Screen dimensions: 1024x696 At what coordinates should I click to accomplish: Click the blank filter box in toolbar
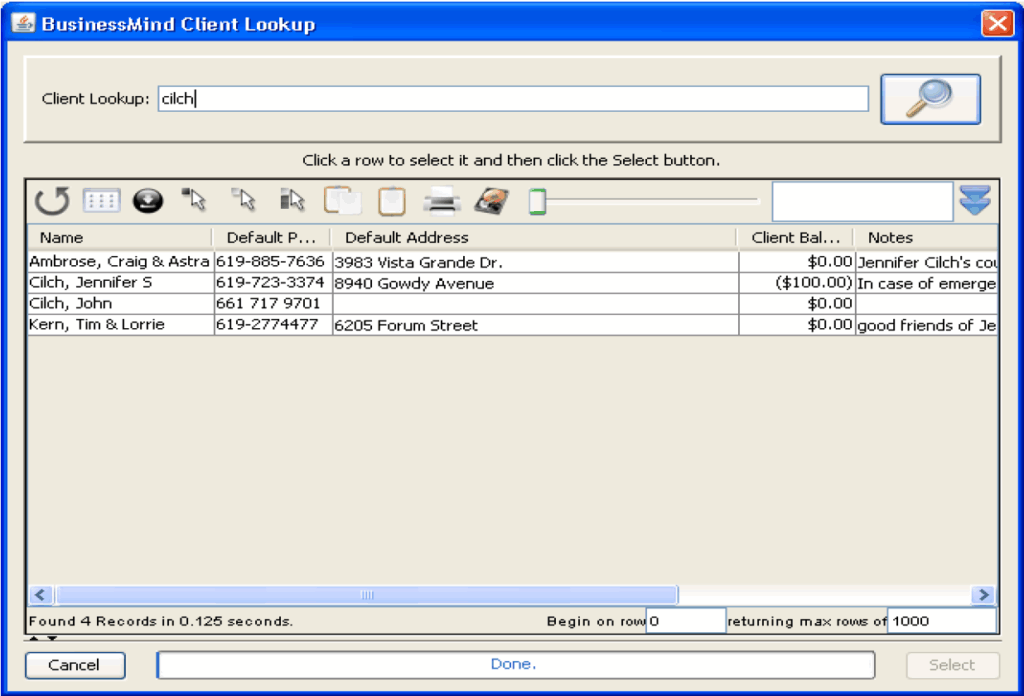862,201
